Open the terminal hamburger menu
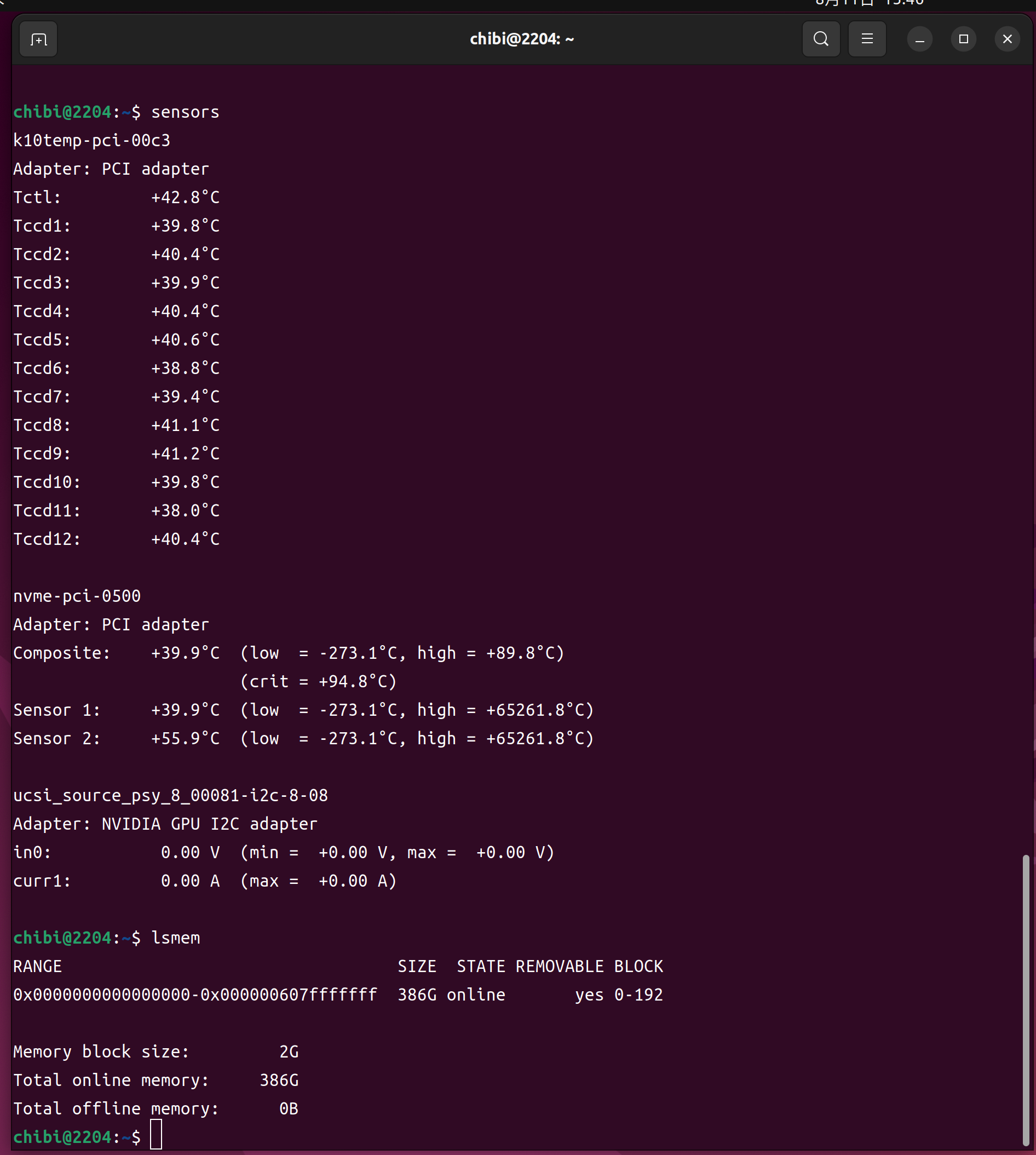The width and height of the screenshot is (1036, 1155). 866,39
